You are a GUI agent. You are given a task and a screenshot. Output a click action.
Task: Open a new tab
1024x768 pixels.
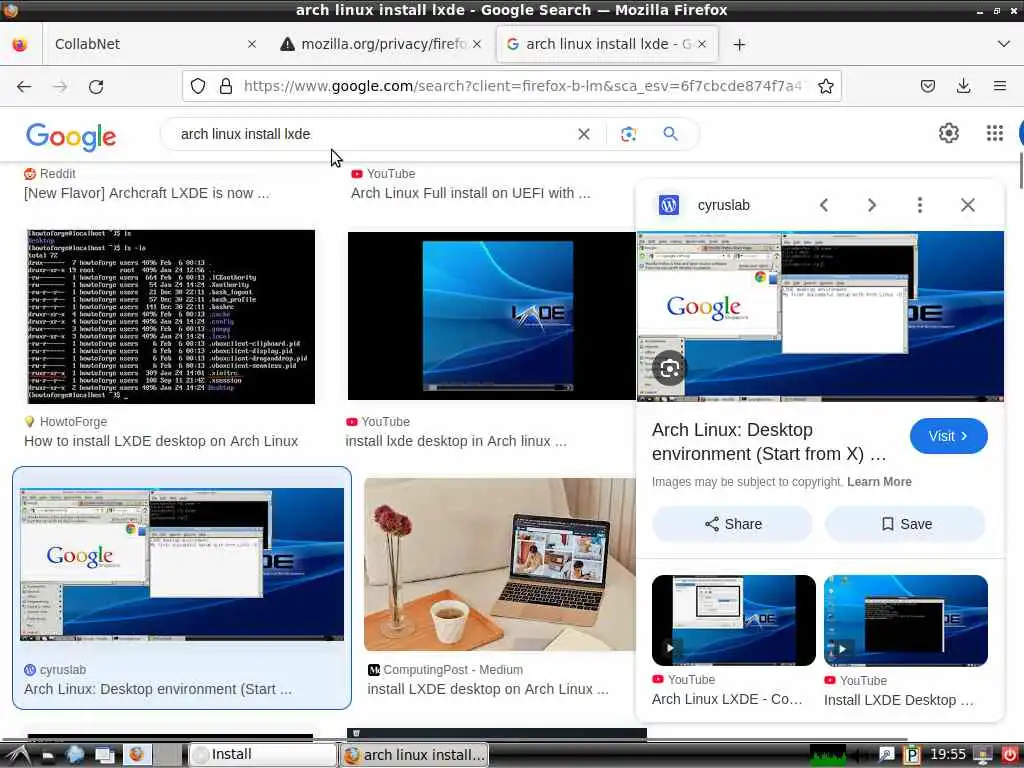click(739, 44)
